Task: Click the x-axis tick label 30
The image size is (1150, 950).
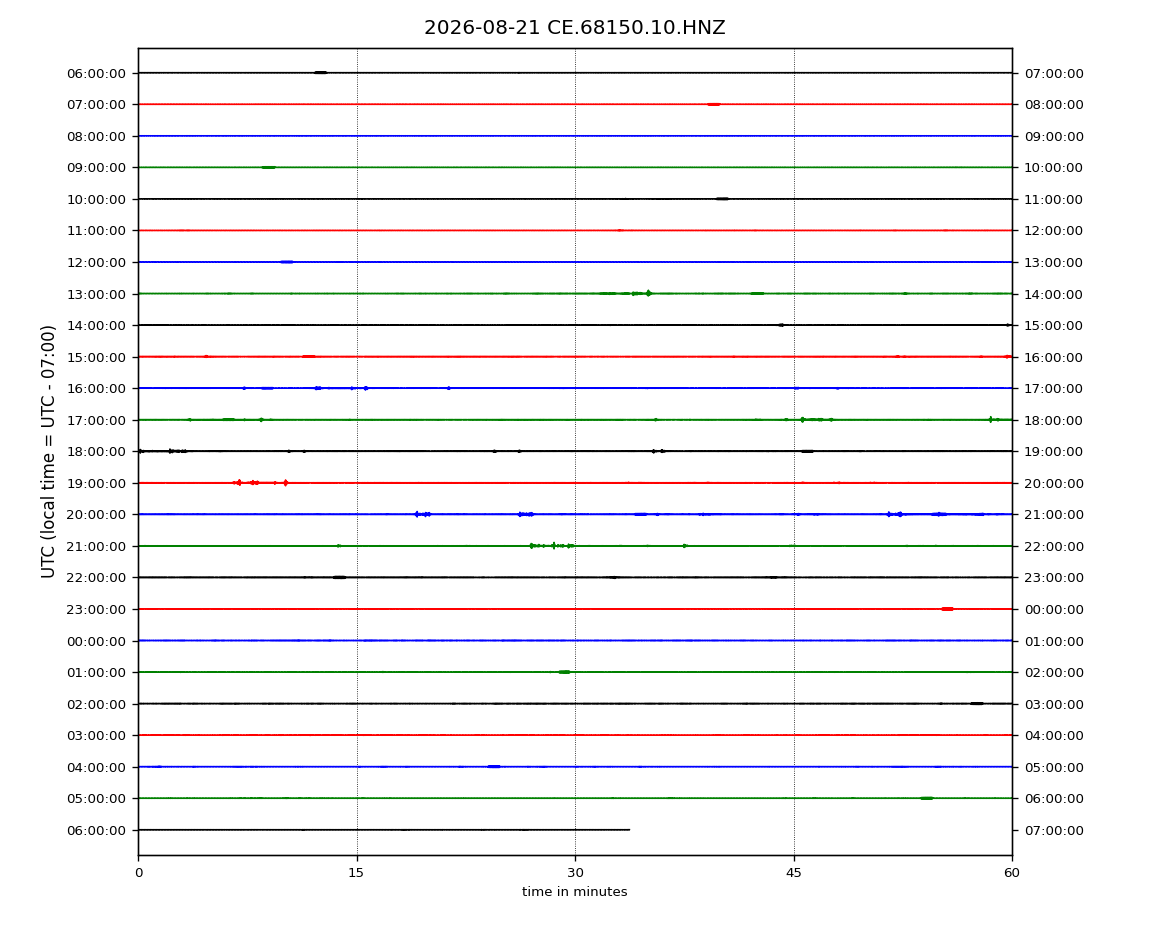Action: coord(575,873)
